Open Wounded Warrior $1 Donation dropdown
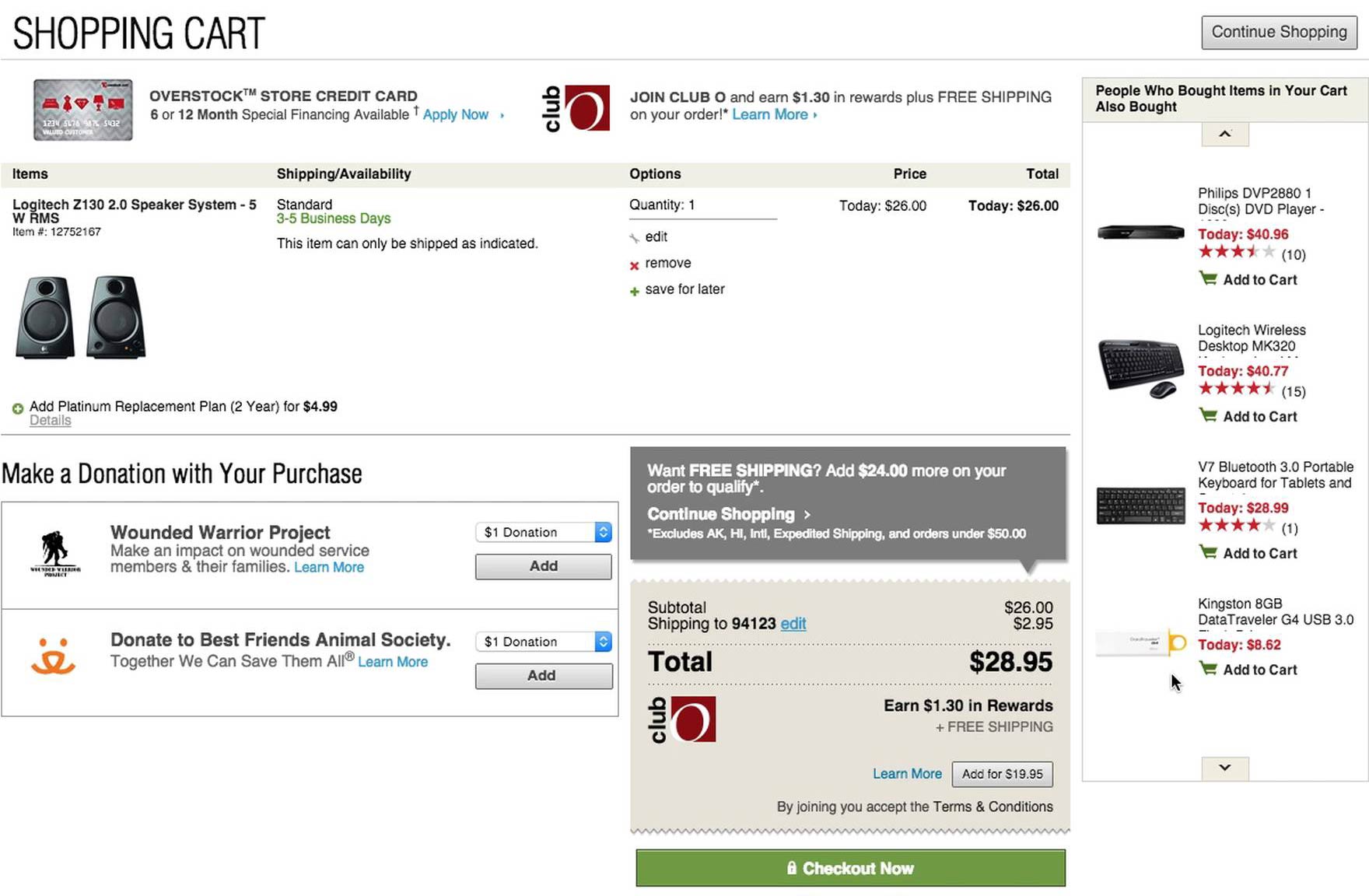1369x896 pixels. [x=543, y=532]
